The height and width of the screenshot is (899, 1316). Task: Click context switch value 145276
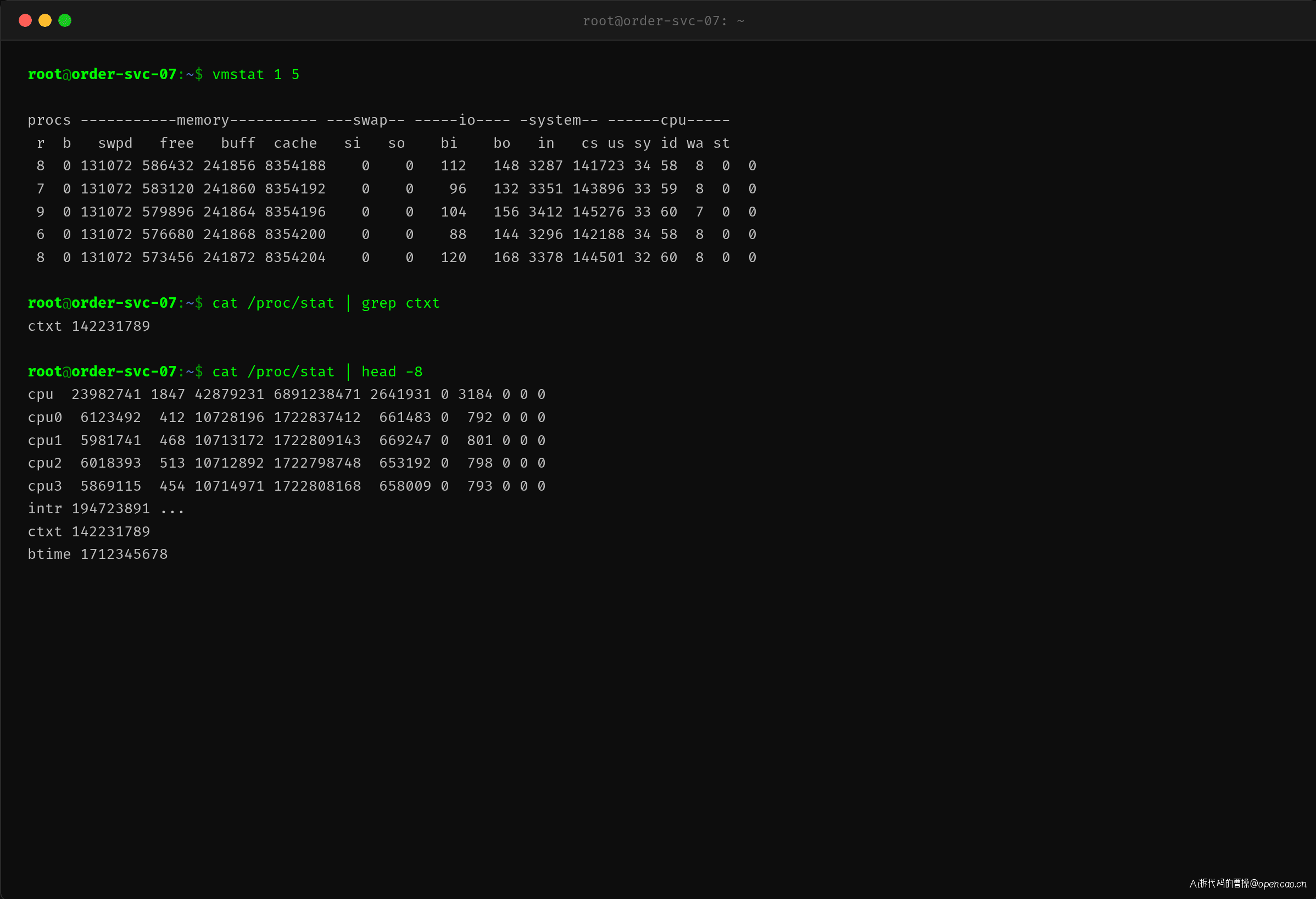(x=599, y=212)
